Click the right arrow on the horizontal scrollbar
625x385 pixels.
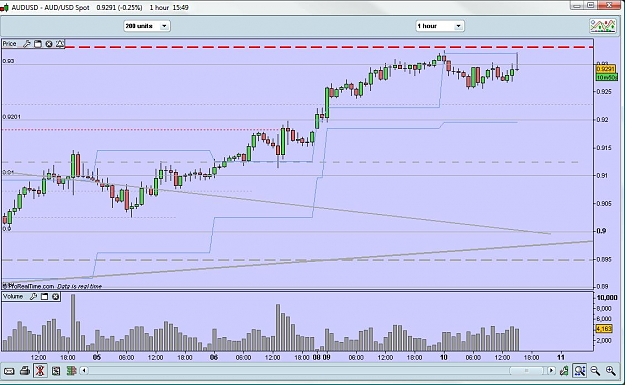click(551, 371)
